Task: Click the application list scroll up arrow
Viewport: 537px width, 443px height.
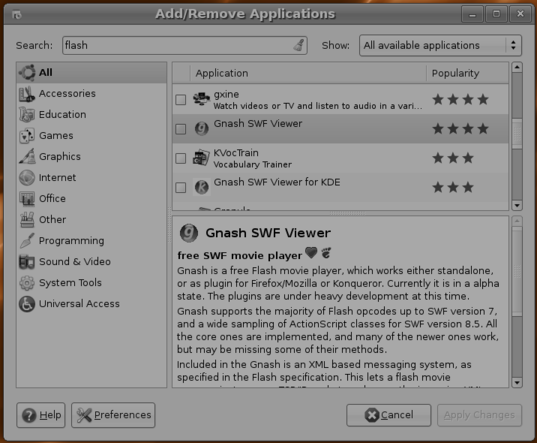Action: (x=517, y=67)
